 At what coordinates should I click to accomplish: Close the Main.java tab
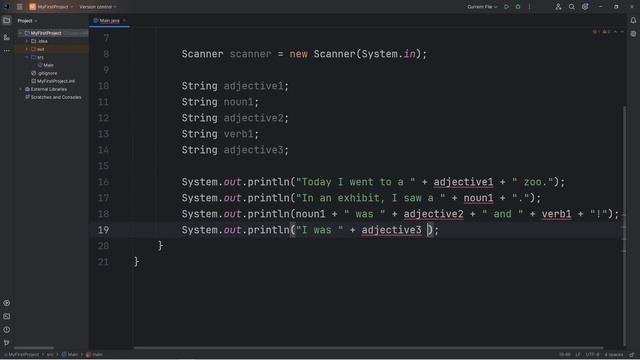[x=124, y=20]
